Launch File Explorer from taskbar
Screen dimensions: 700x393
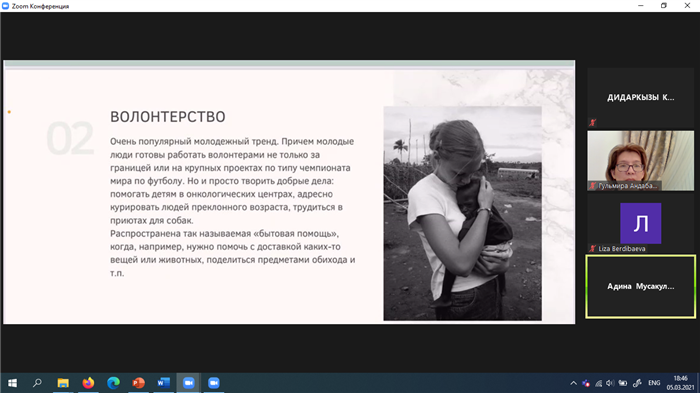click(63, 383)
